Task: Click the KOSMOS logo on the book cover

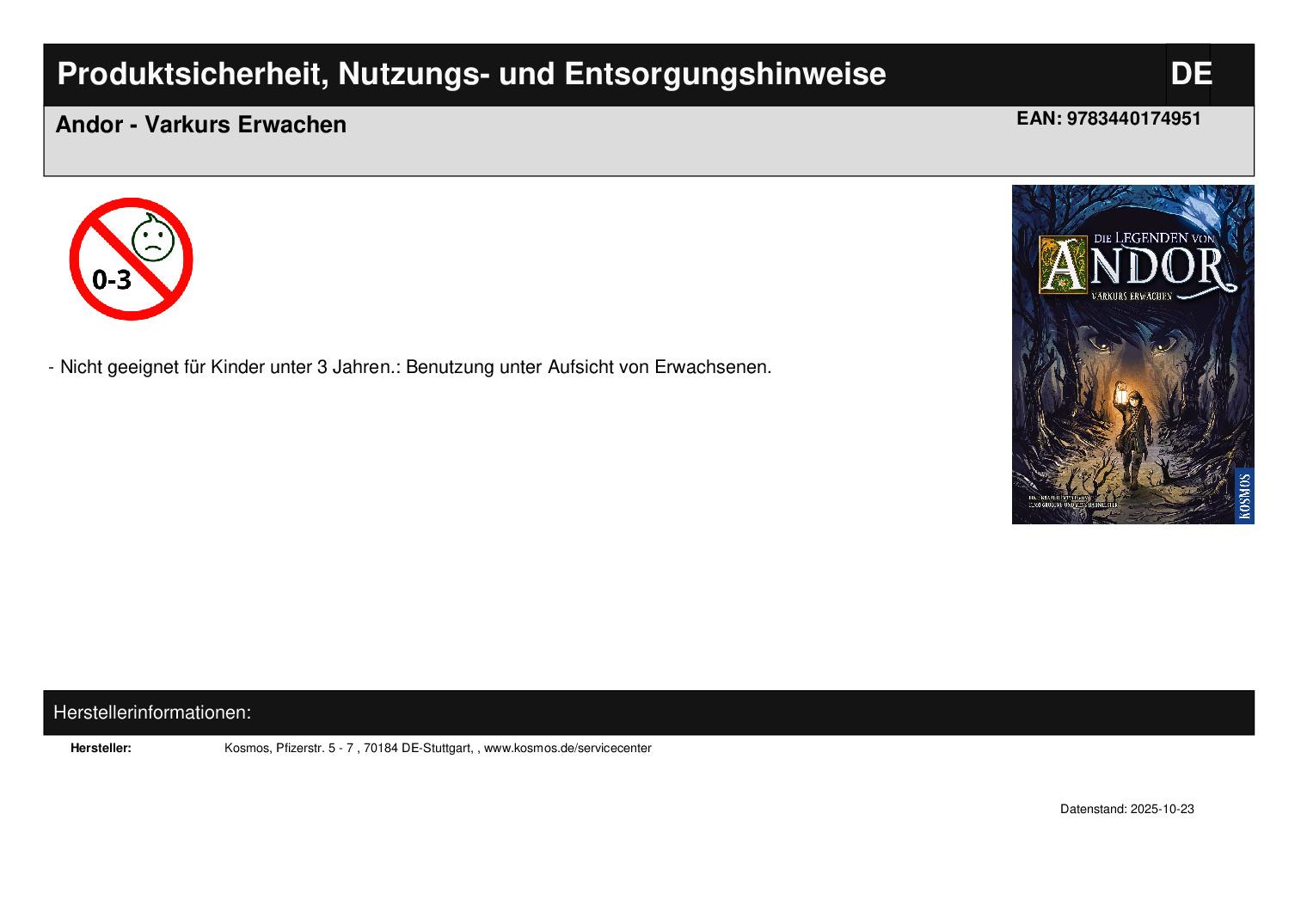Action: pos(1244,495)
